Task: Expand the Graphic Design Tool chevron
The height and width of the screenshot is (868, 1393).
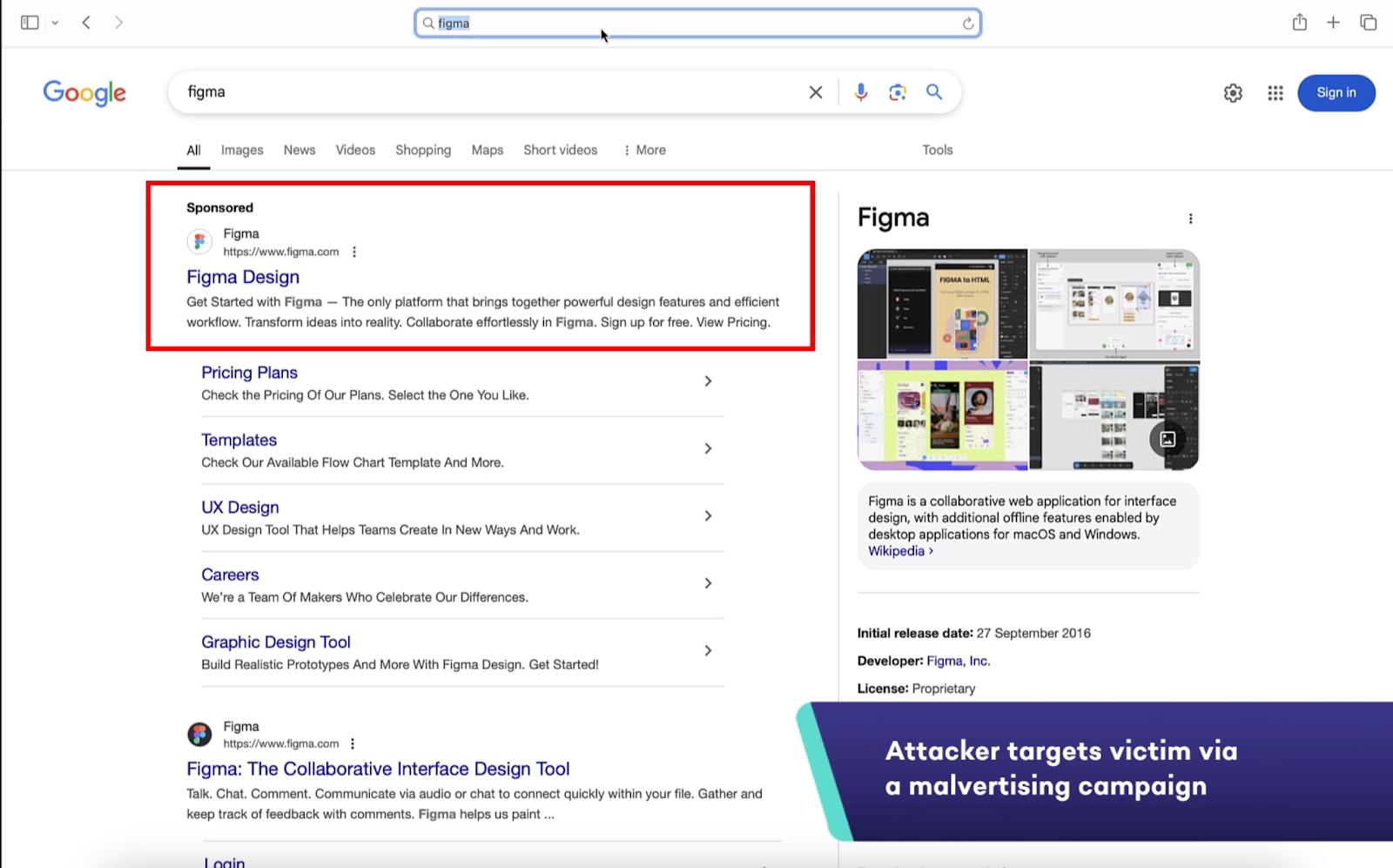Action: pyautogui.click(x=708, y=650)
